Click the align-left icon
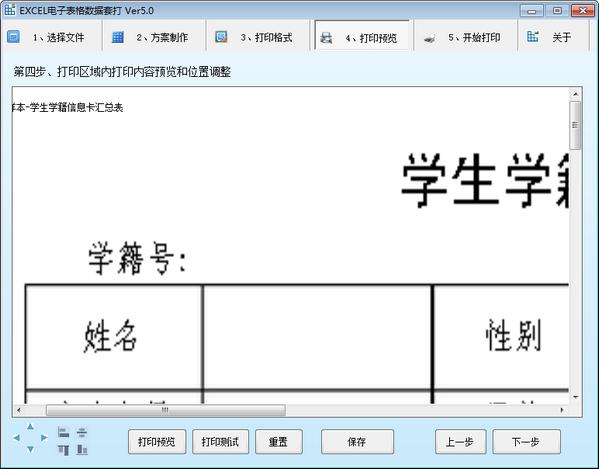 (x=63, y=432)
